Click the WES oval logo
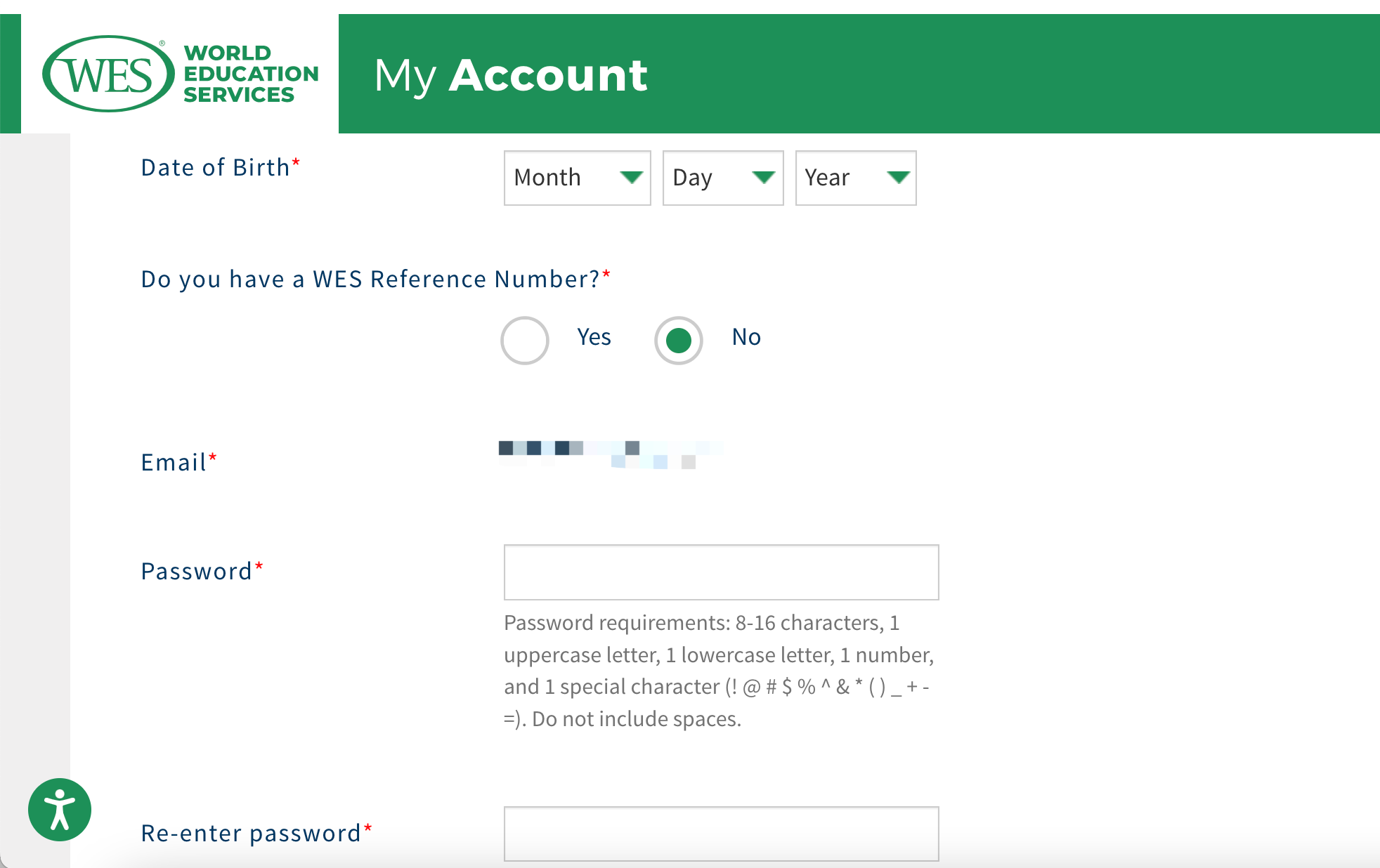Screen dimensions: 1380x868 click(x=108, y=74)
